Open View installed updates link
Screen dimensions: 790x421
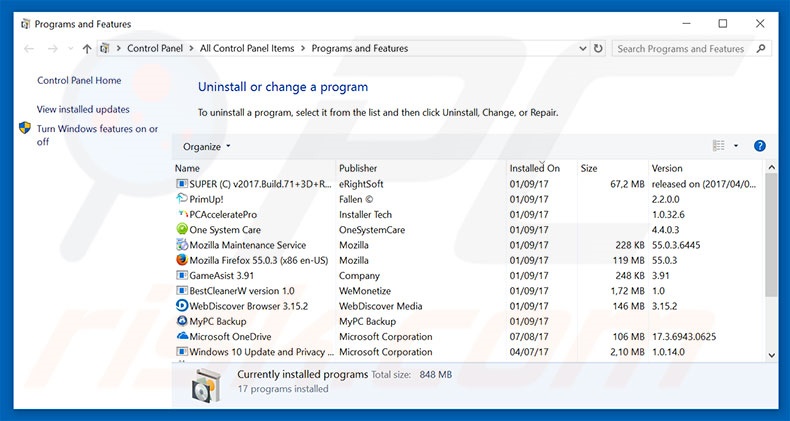tap(83, 109)
